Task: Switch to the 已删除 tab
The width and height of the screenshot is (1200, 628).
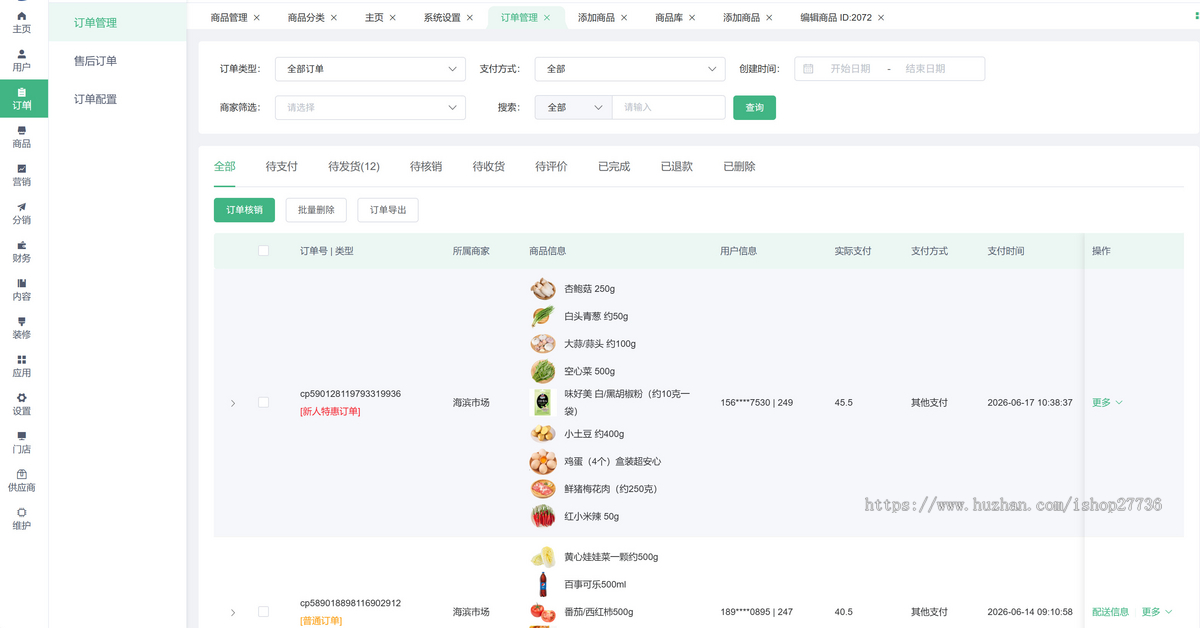Action: 739,167
